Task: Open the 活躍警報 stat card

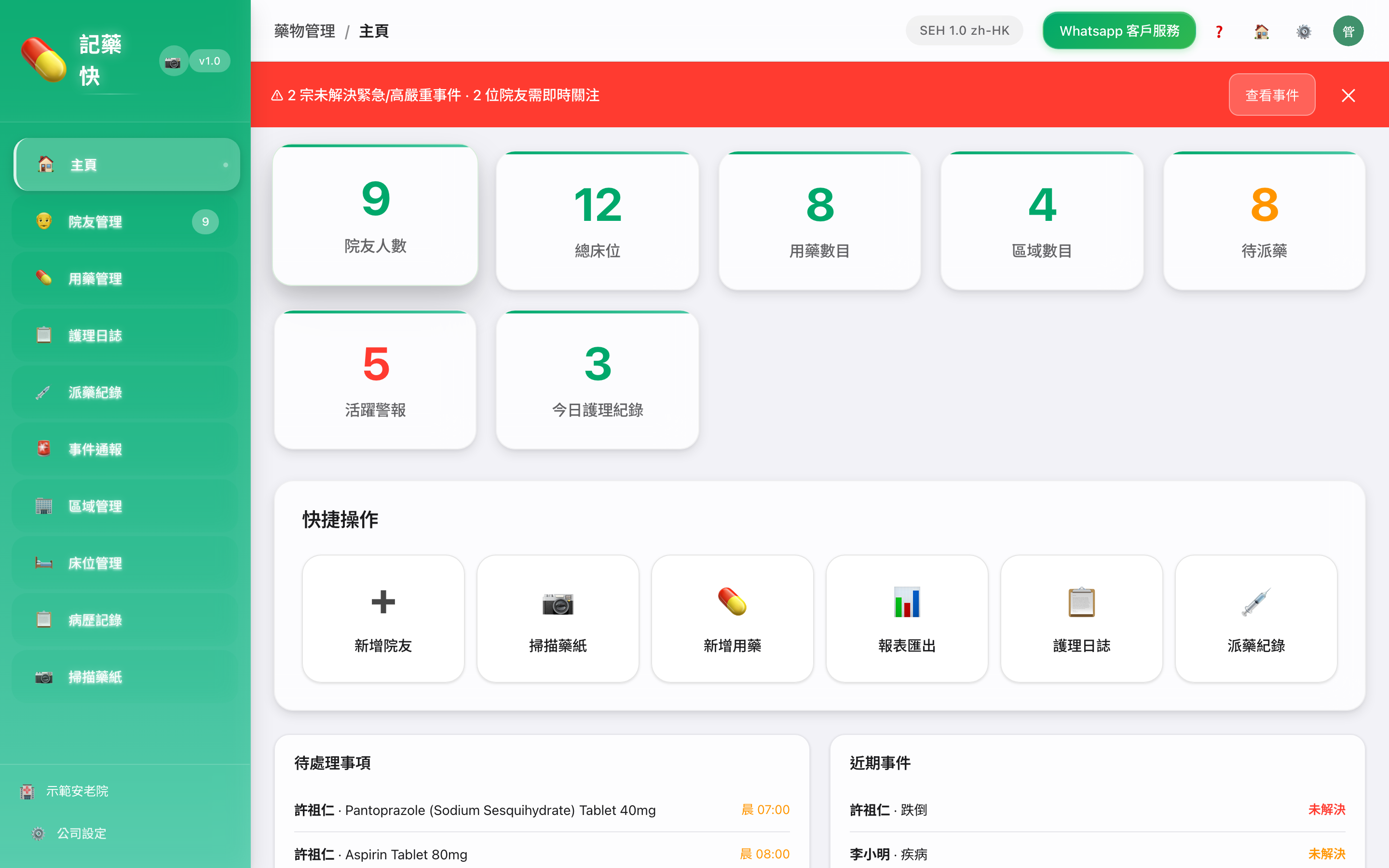Action: coord(375,380)
